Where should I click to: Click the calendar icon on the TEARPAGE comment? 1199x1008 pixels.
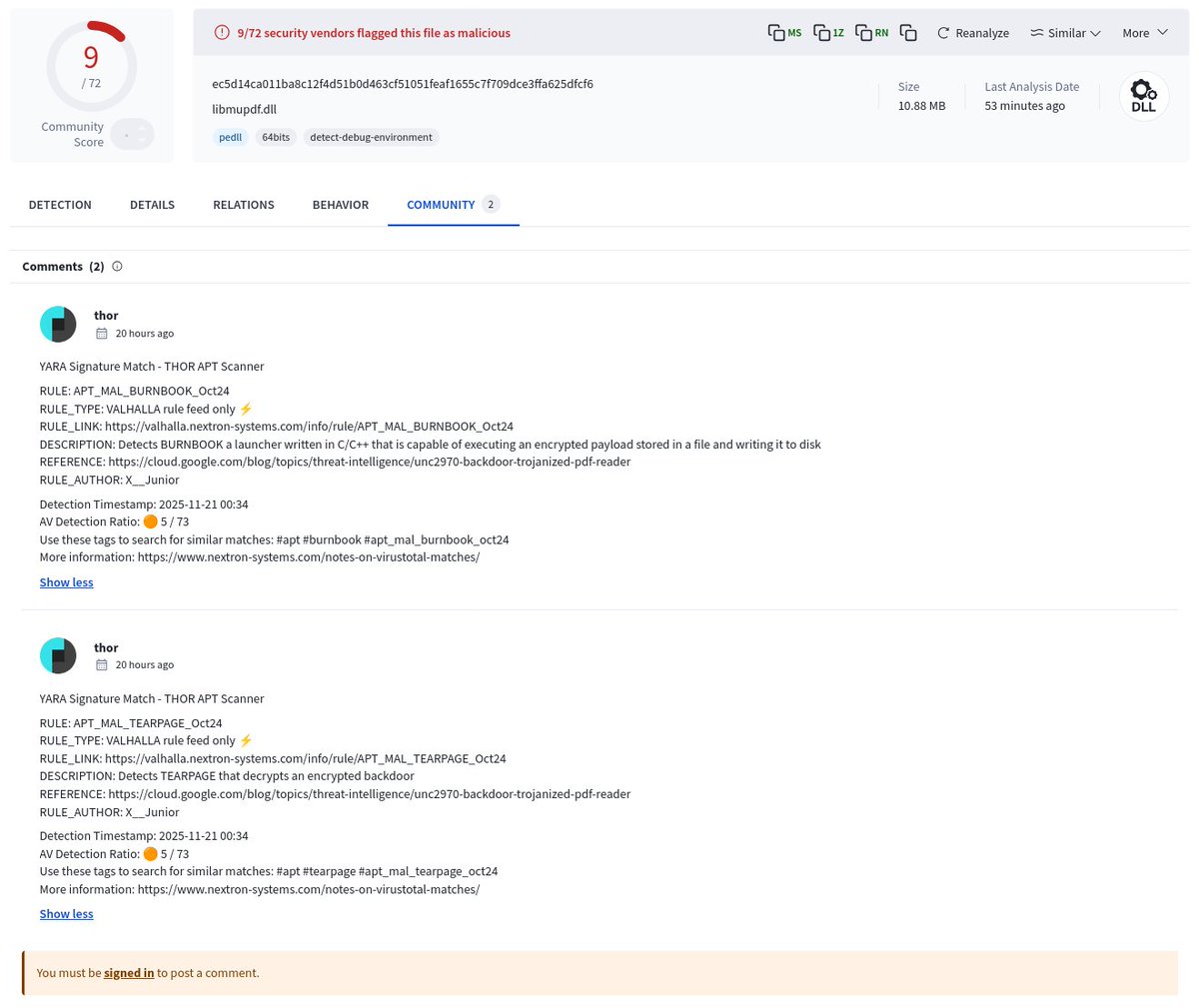(x=101, y=665)
